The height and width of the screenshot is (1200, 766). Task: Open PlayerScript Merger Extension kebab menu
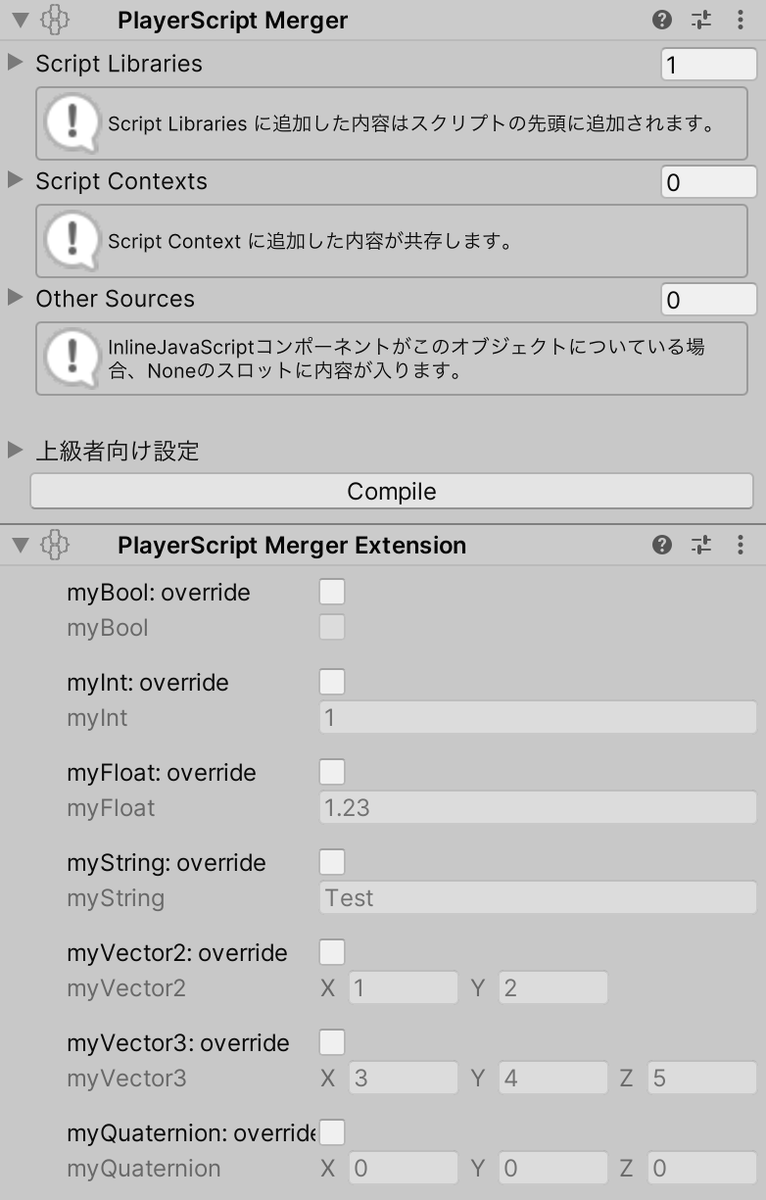coord(740,545)
